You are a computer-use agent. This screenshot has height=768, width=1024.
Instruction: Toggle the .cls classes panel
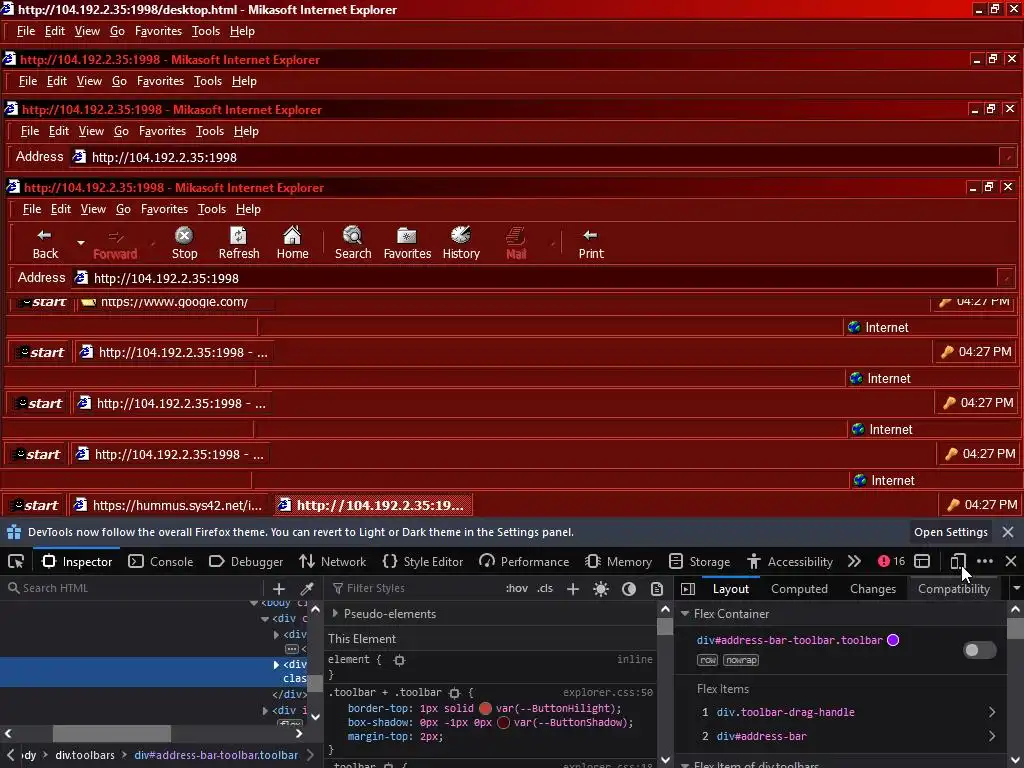(x=545, y=588)
